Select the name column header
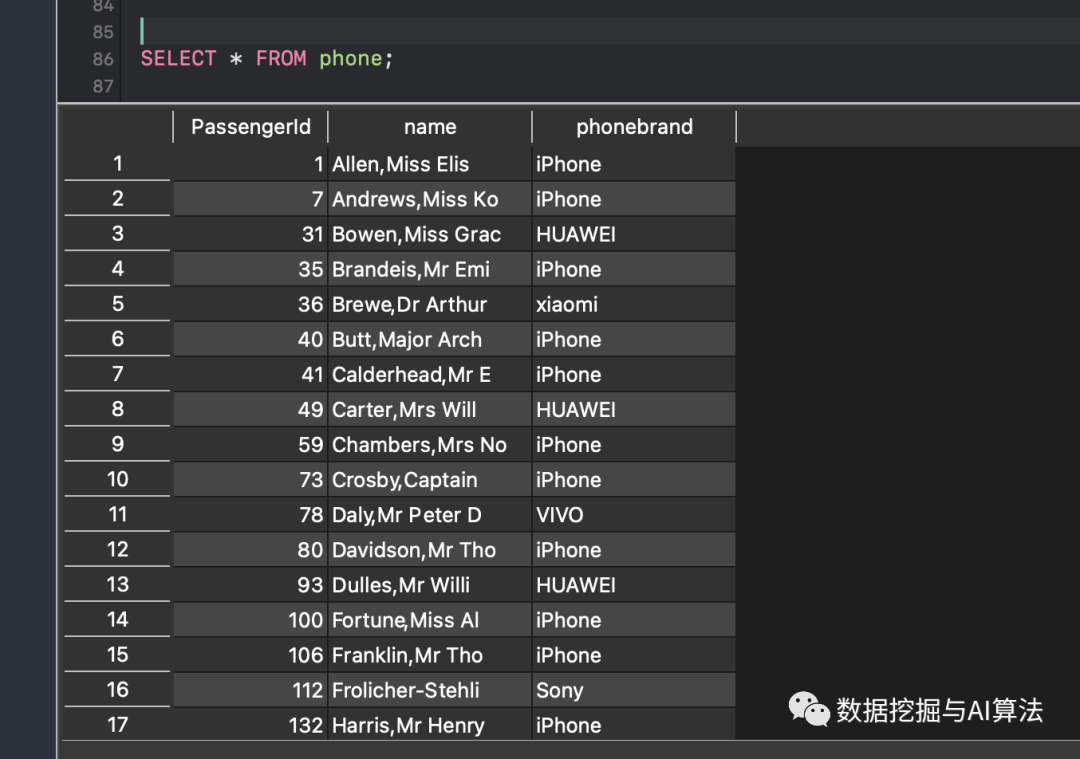This screenshot has width=1080, height=759. point(430,127)
